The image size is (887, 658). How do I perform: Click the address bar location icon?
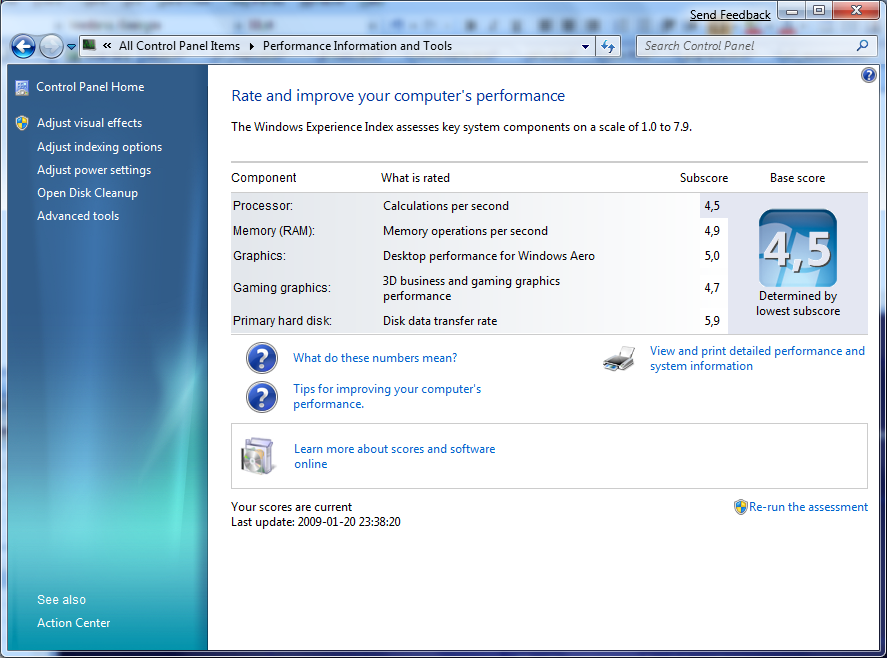pyautogui.click(x=89, y=45)
